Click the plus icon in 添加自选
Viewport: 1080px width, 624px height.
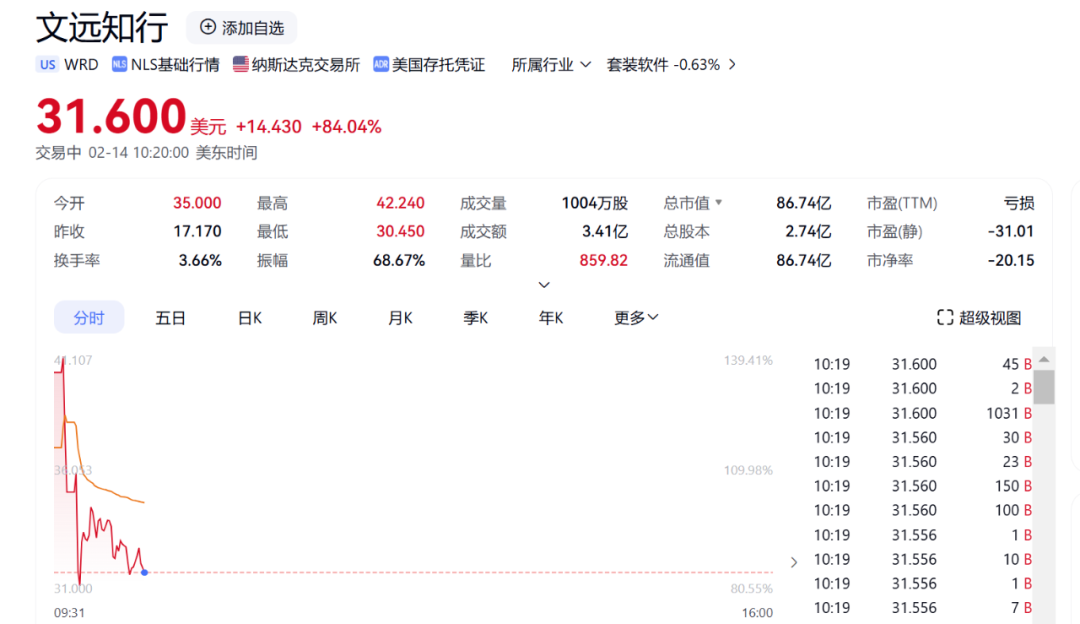pyautogui.click(x=207, y=27)
